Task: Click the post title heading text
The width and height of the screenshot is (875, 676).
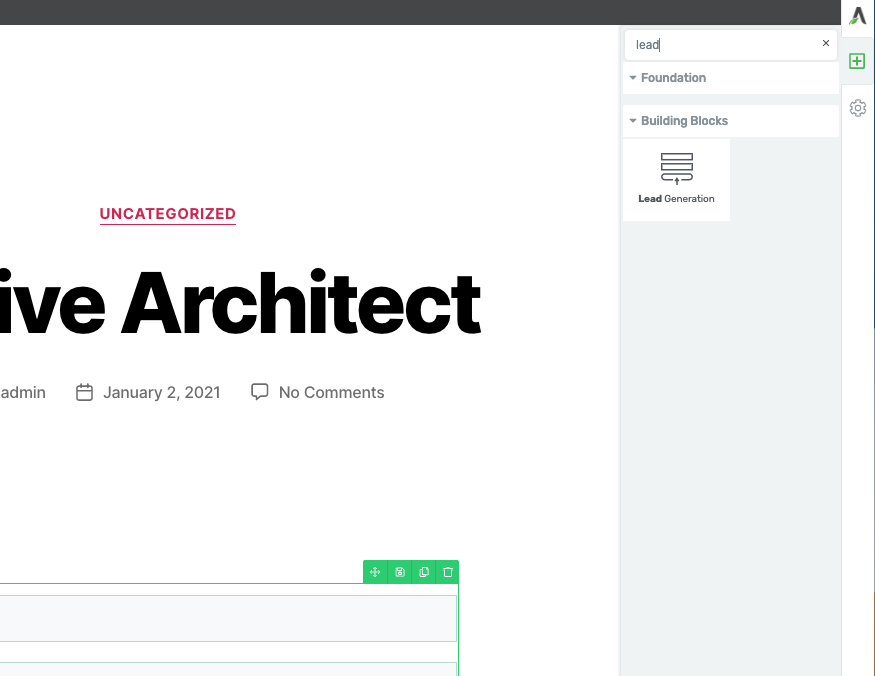Action: [x=240, y=303]
